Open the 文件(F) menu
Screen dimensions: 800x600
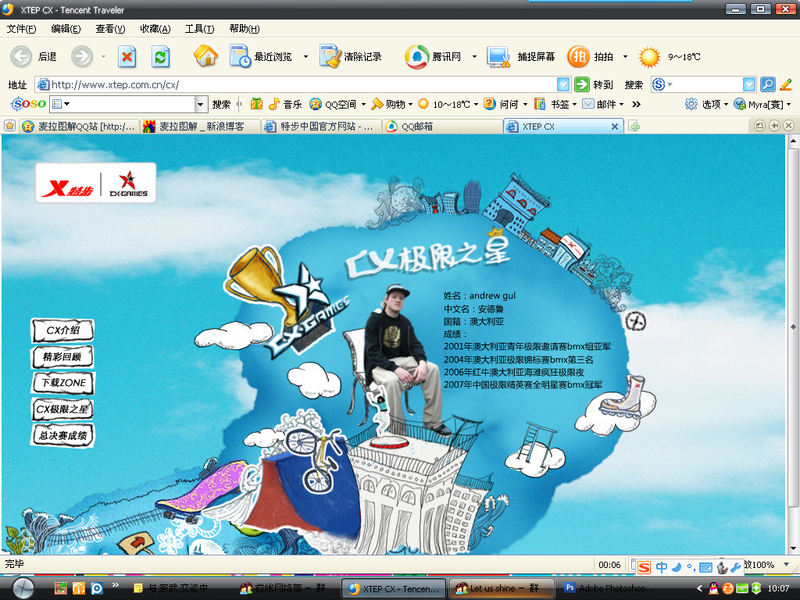click(x=21, y=29)
